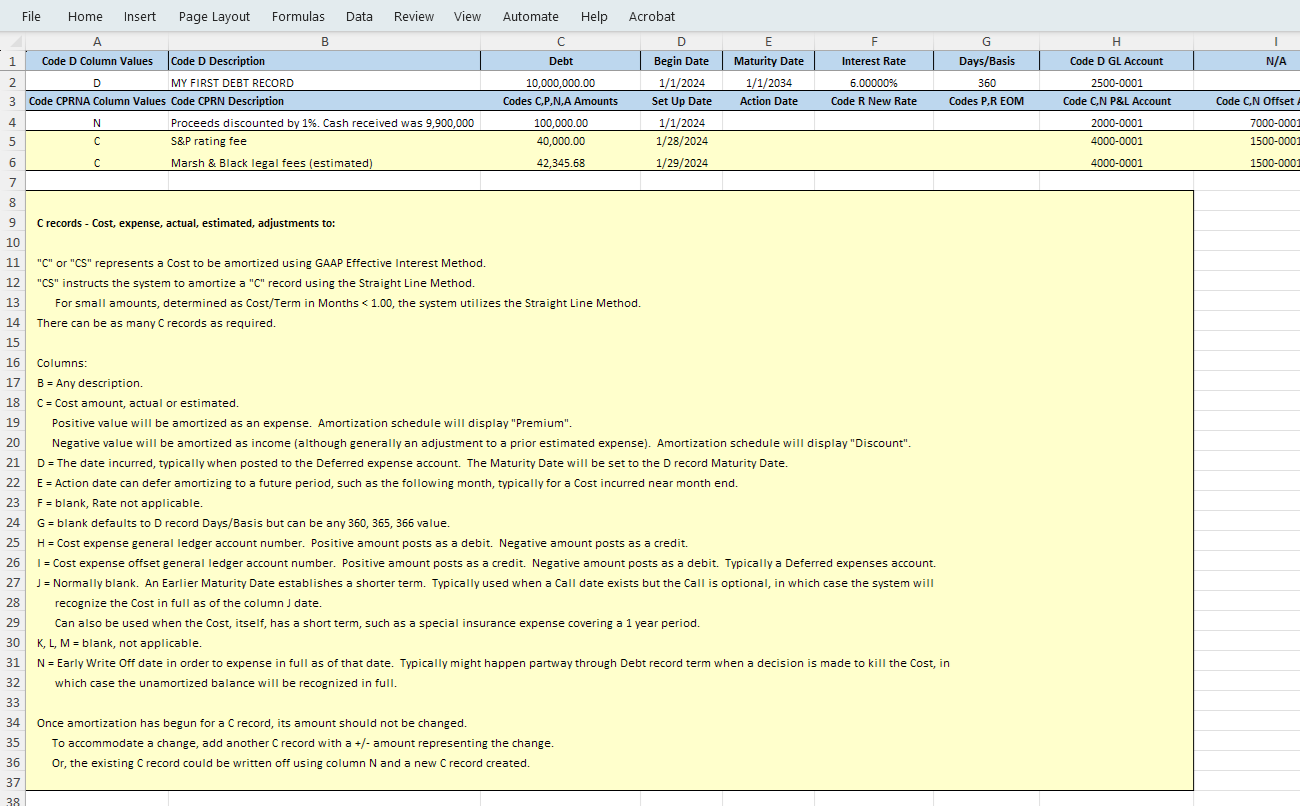Screen dimensions: 1300x806
Task: Click 'Code D GL Account' header cell
Action: pyautogui.click(x=1116, y=61)
